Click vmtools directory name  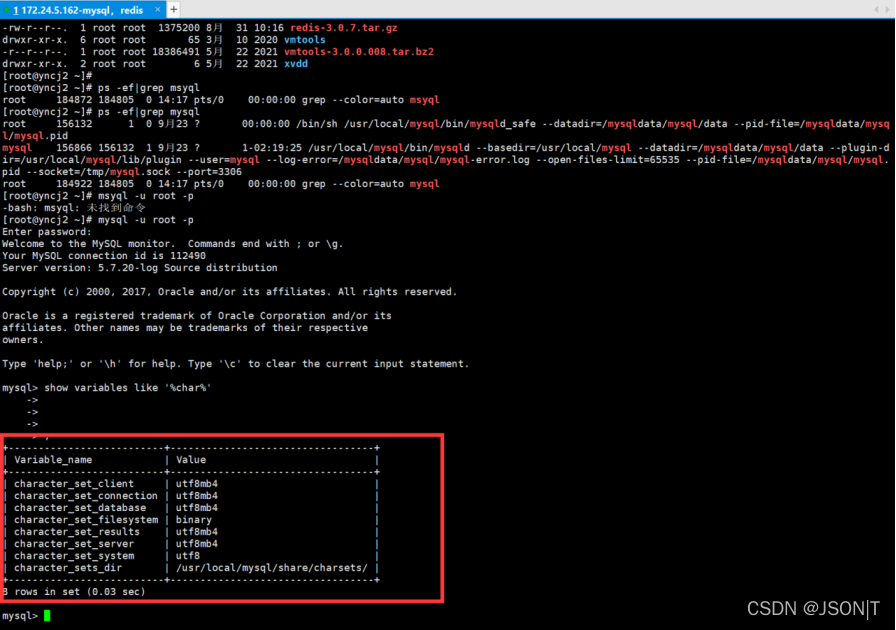(305, 39)
